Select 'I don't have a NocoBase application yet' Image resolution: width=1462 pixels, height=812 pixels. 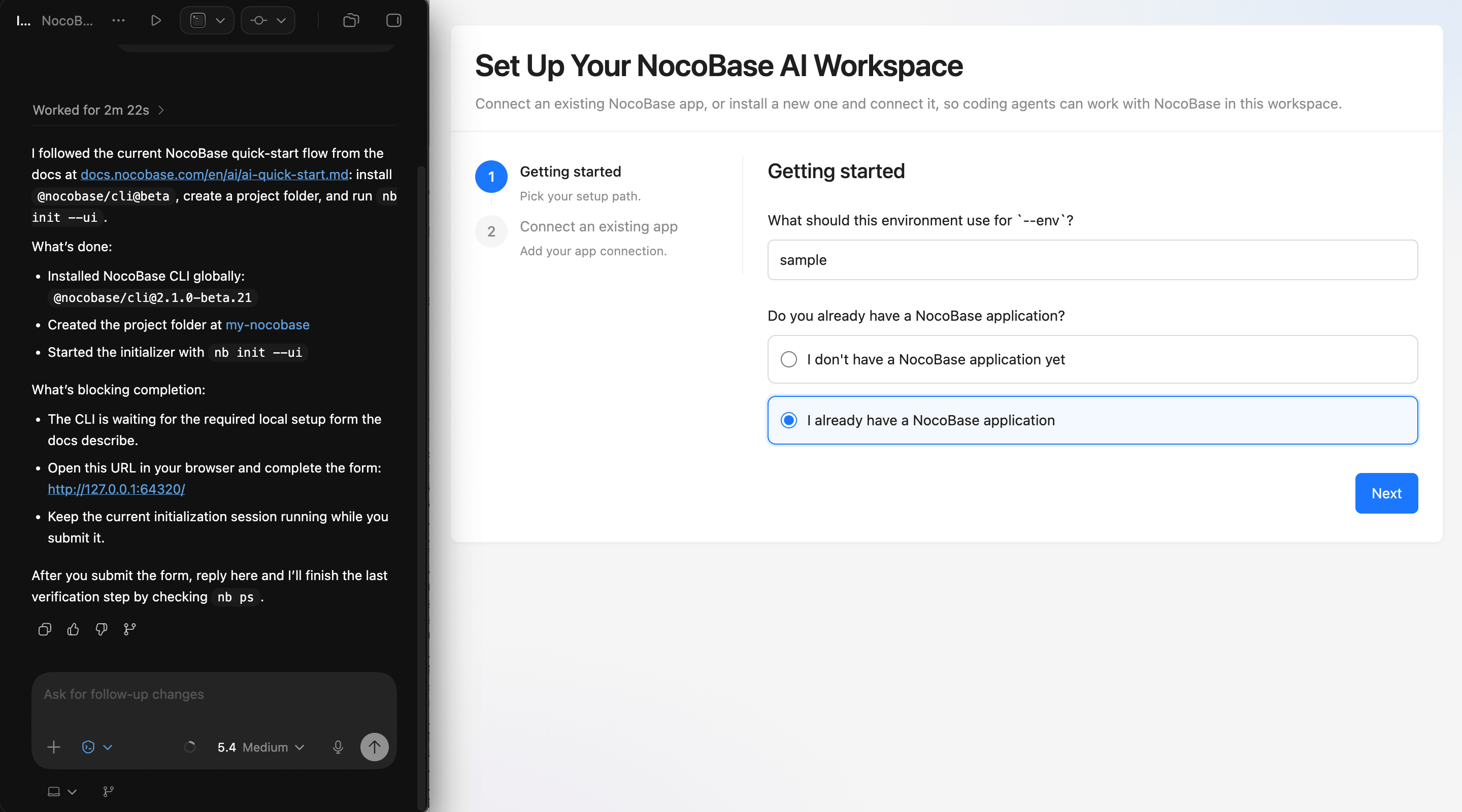789,359
